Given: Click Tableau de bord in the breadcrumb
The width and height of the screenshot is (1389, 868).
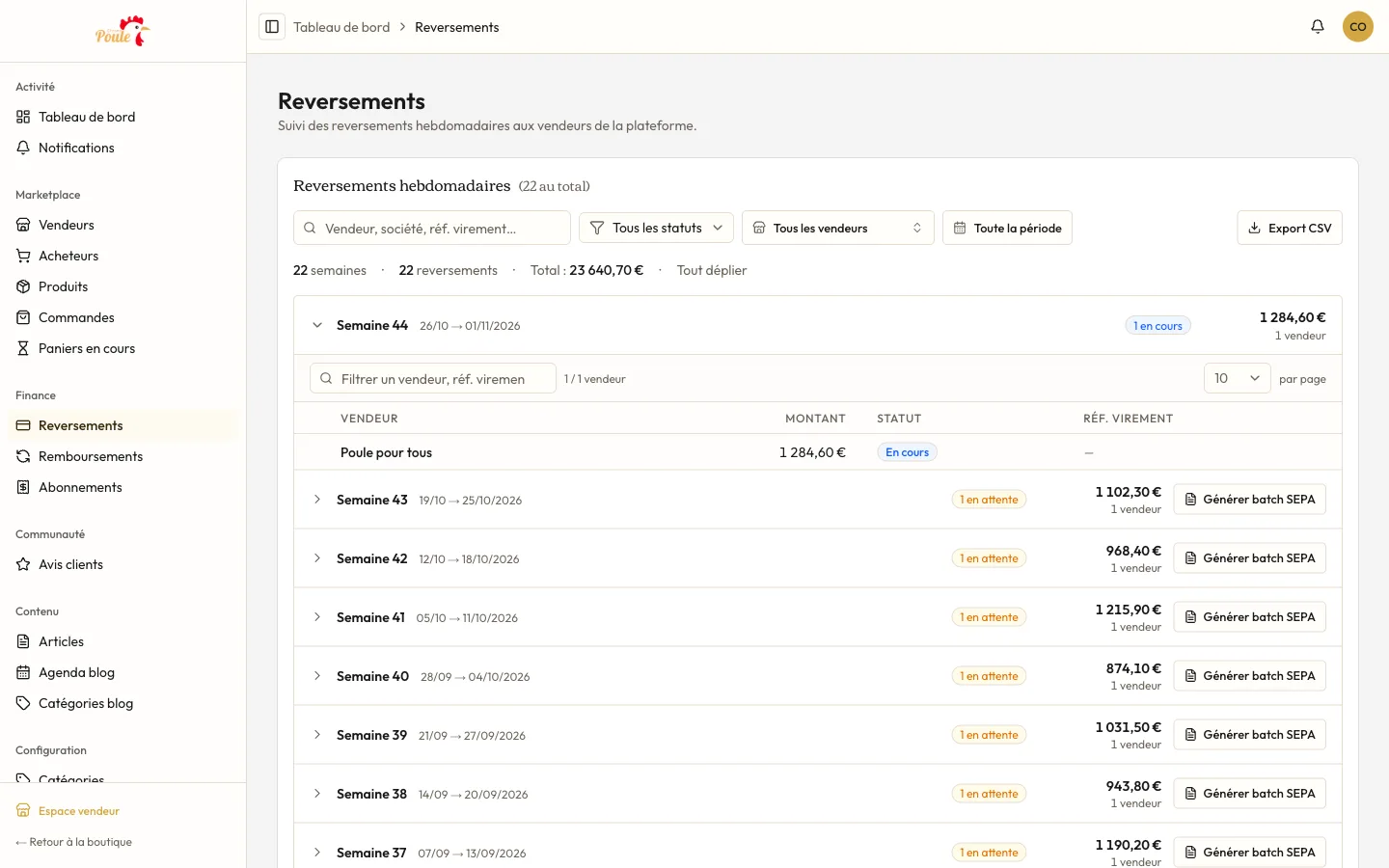Looking at the screenshot, I should coord(341,27).
